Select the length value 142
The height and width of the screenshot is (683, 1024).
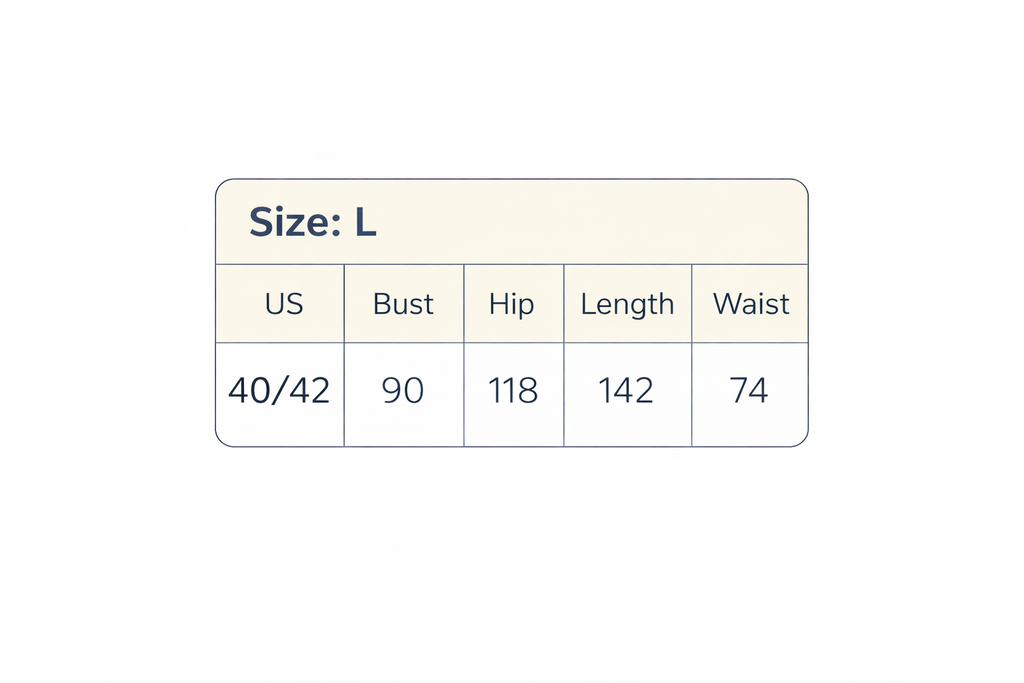(x=626, y=391)
